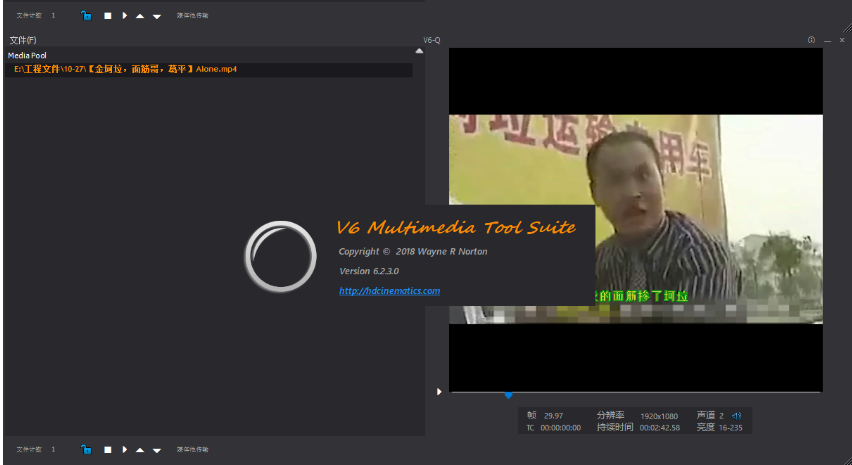852x465 pixels.
Task: Click the stop square in the lower toolbar
Action: (108, 450)
